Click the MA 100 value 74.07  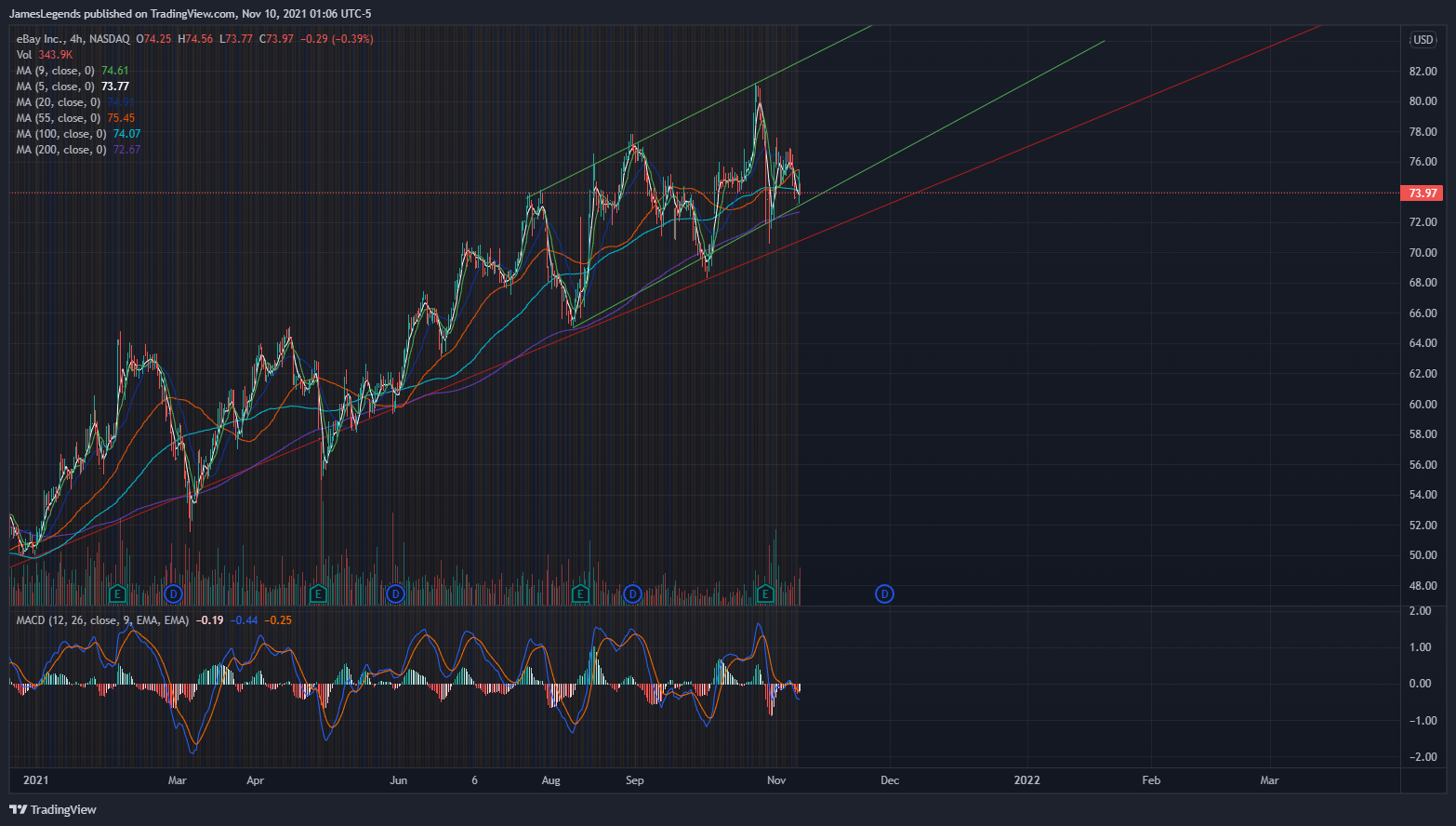click(x=126, y=134)
